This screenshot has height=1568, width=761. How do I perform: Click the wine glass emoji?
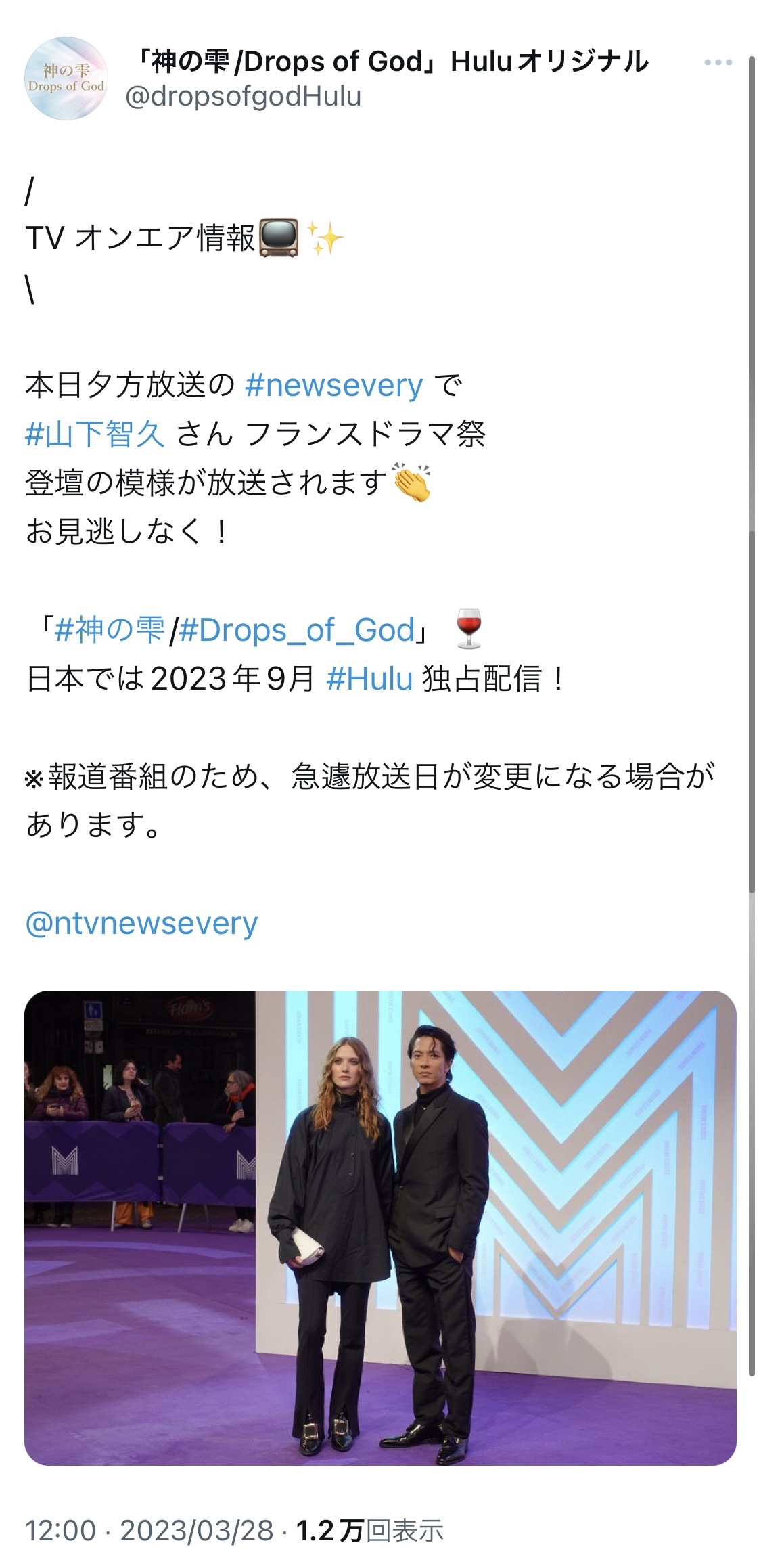click(x=469, y=629)
